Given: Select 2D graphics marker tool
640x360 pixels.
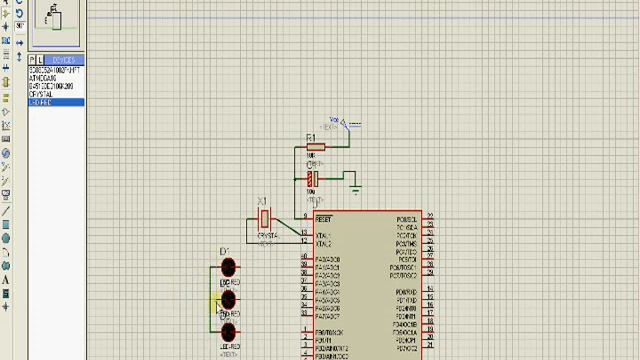Looking at the screenshot, I should 6,307.
